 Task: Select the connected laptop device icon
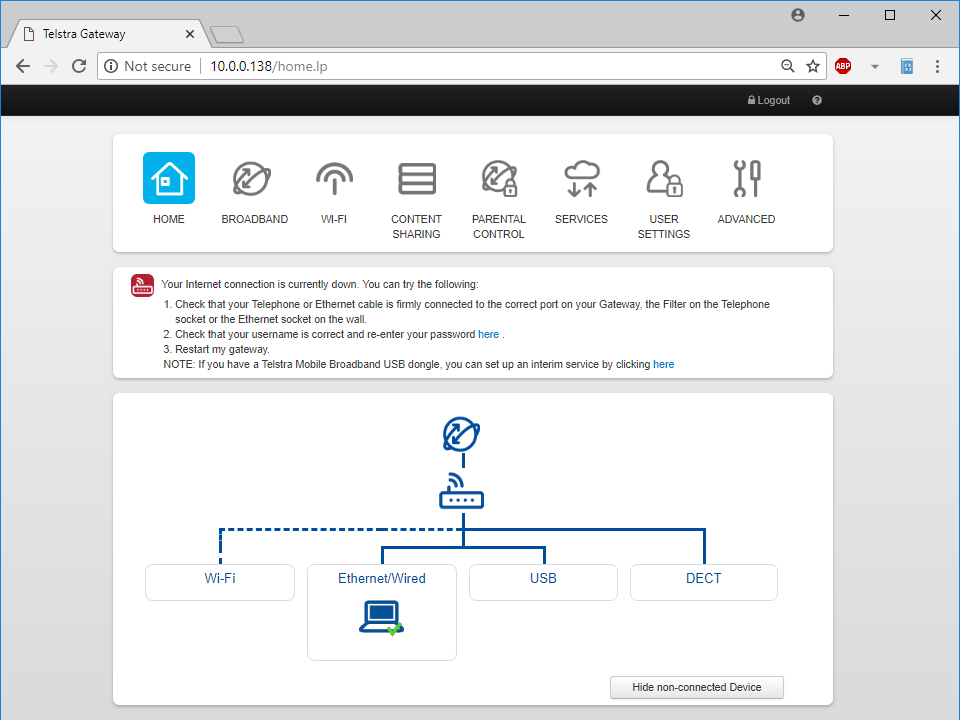pyautogui.click(x=381, y=618)
